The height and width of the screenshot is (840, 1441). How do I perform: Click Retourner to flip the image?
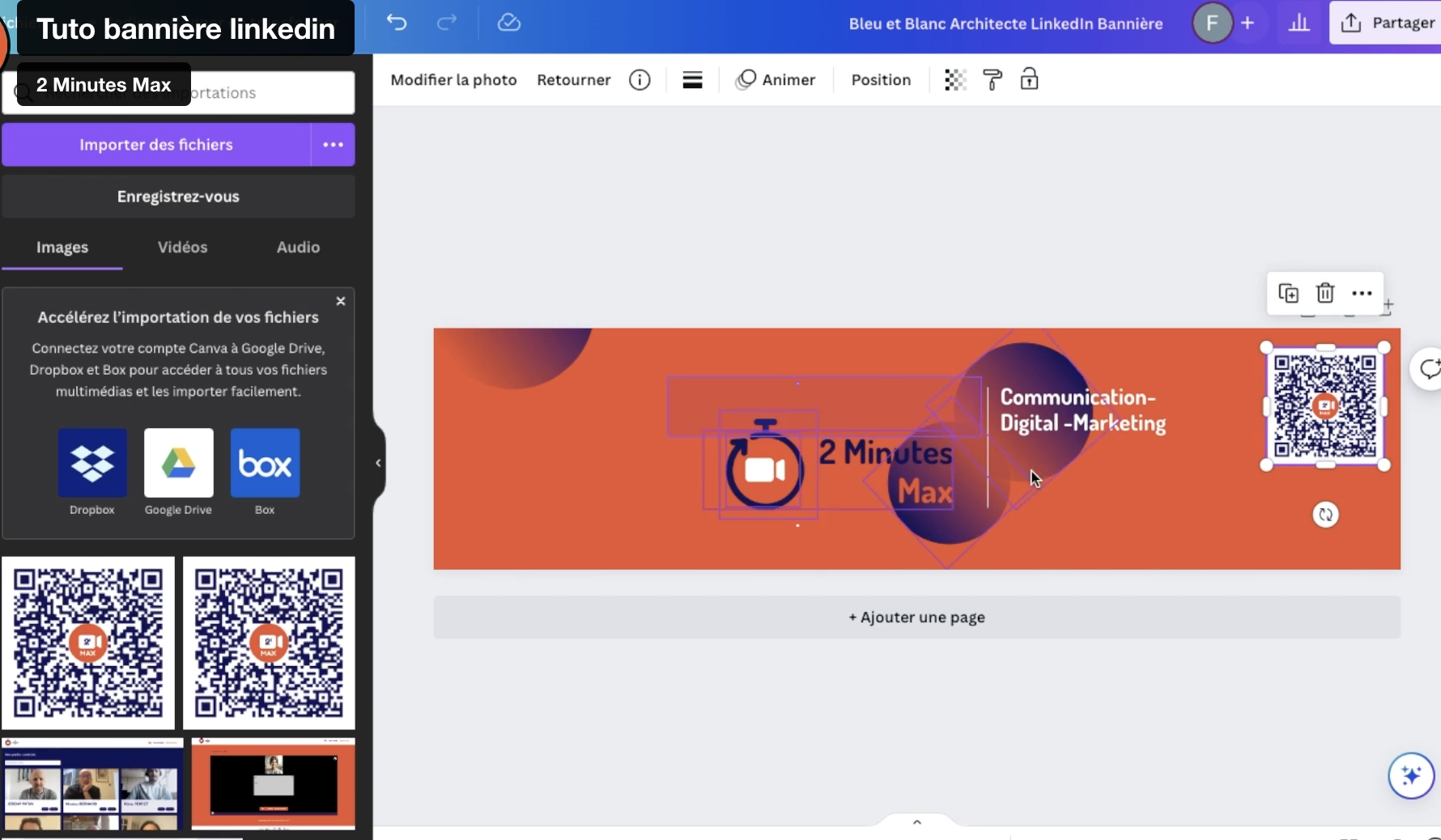pos(573,80)
